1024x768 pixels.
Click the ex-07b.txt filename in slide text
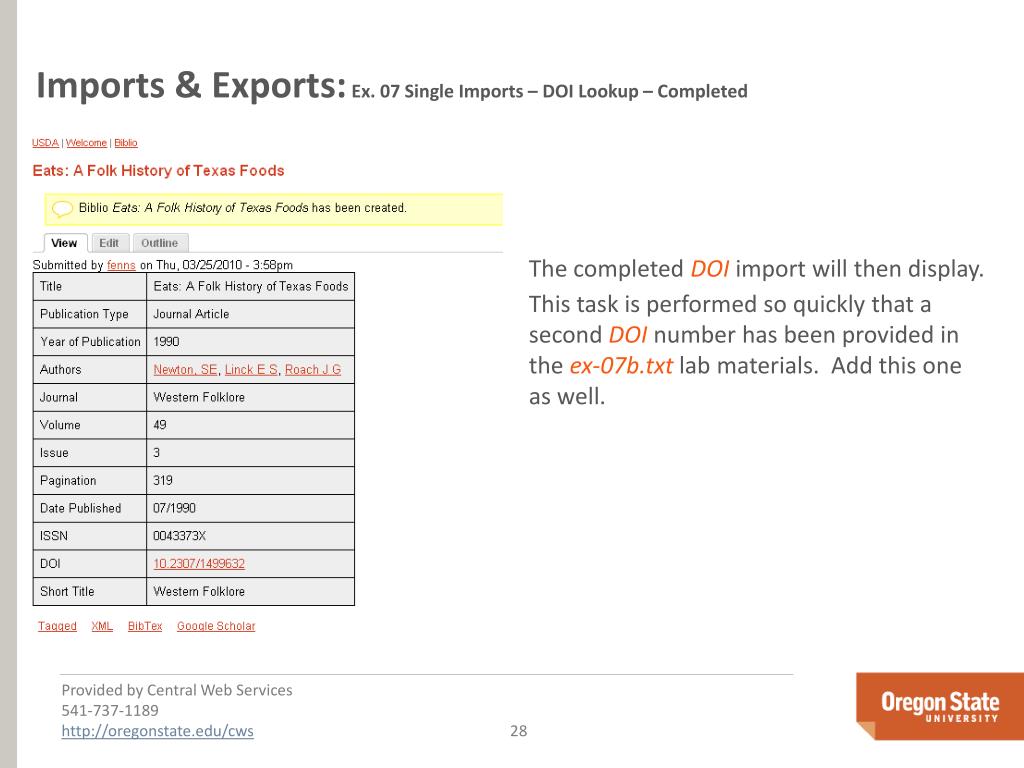click(x=621, y=366)
